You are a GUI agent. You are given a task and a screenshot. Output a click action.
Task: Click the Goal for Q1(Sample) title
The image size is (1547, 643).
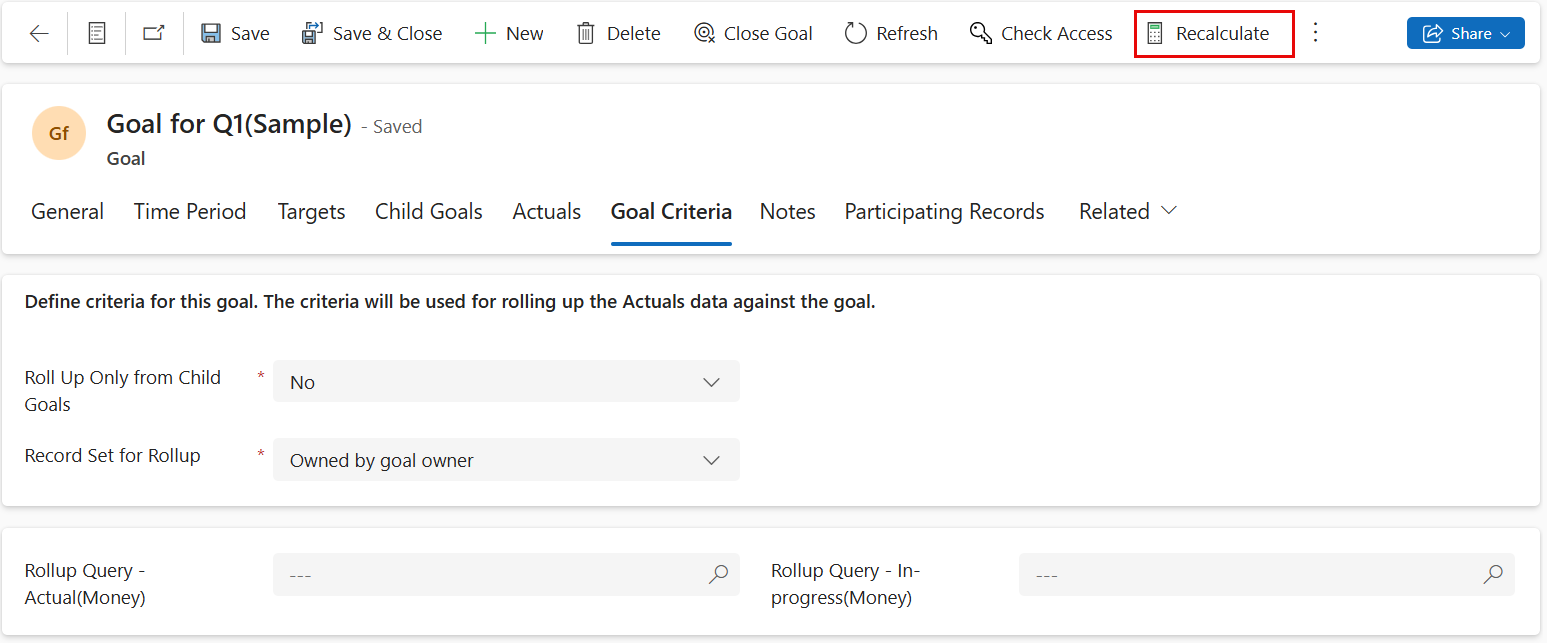tap(229, 124)
